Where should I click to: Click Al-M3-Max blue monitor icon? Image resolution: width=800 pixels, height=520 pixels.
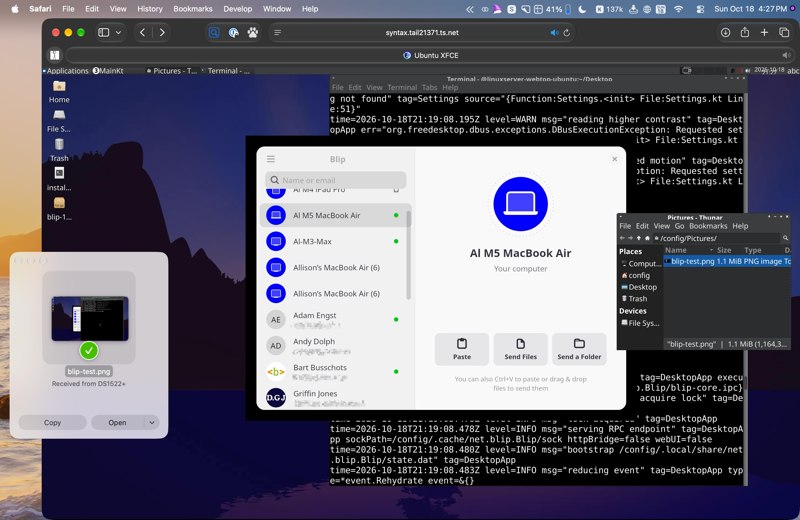click(276, 241)
